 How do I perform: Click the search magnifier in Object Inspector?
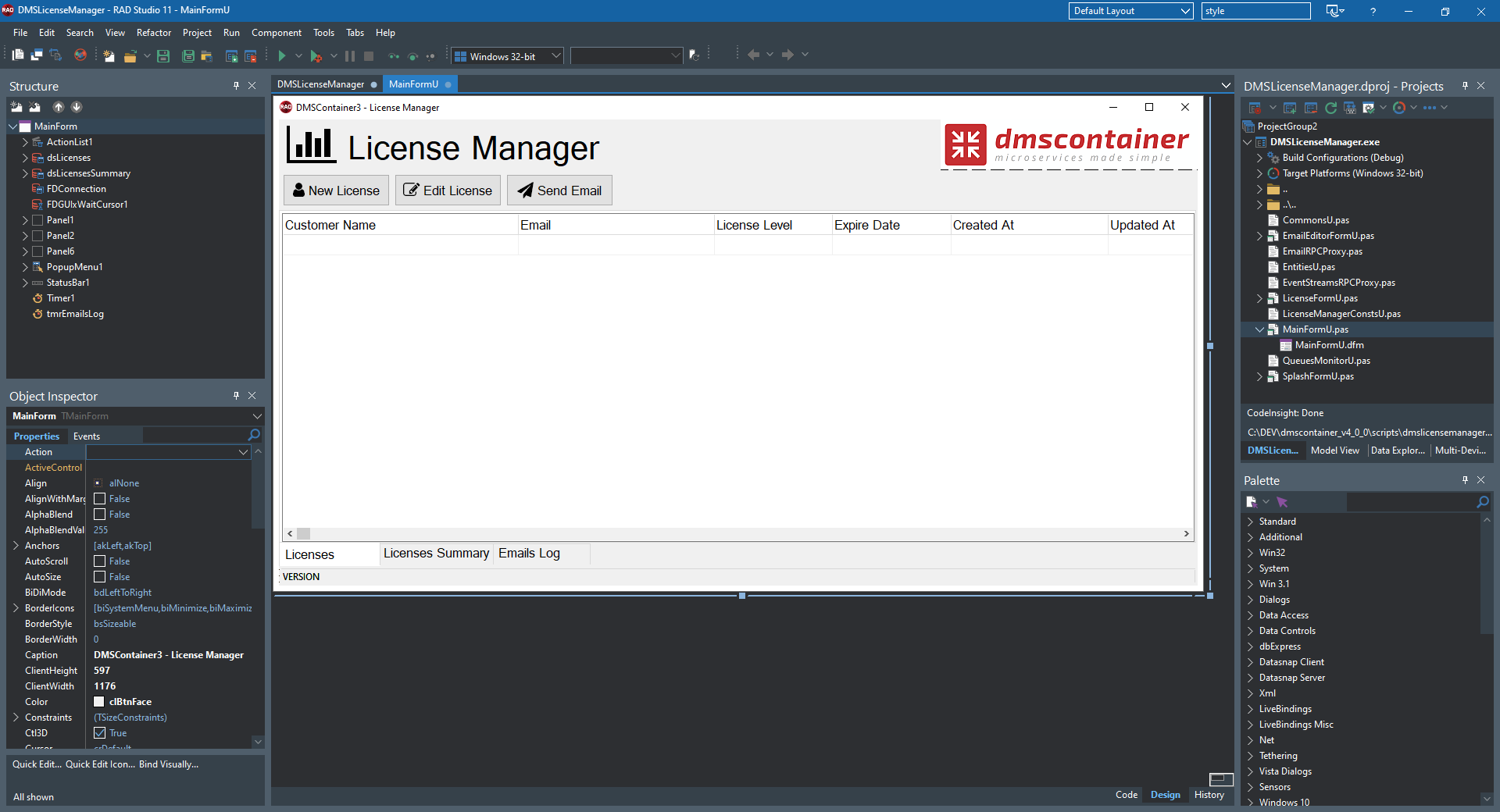tap(254, 435)
